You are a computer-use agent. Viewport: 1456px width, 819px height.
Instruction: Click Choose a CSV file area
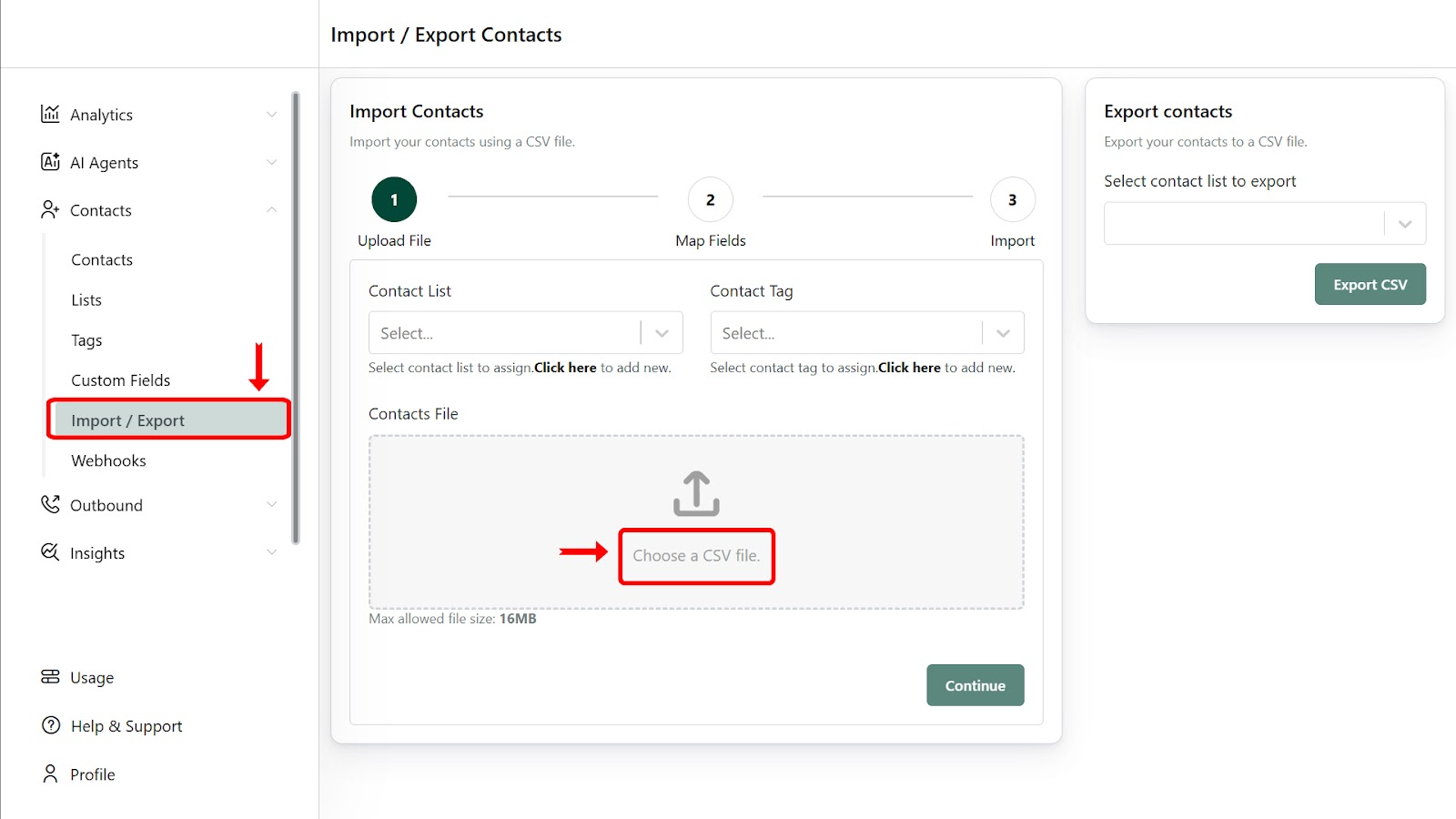696,556
